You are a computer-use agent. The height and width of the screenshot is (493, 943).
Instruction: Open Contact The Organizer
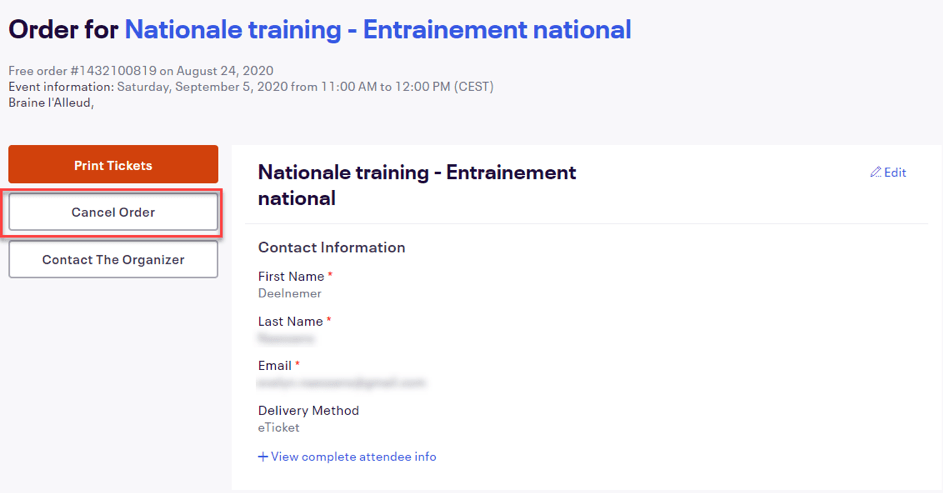pyautogui.click(x=113, y=259)
